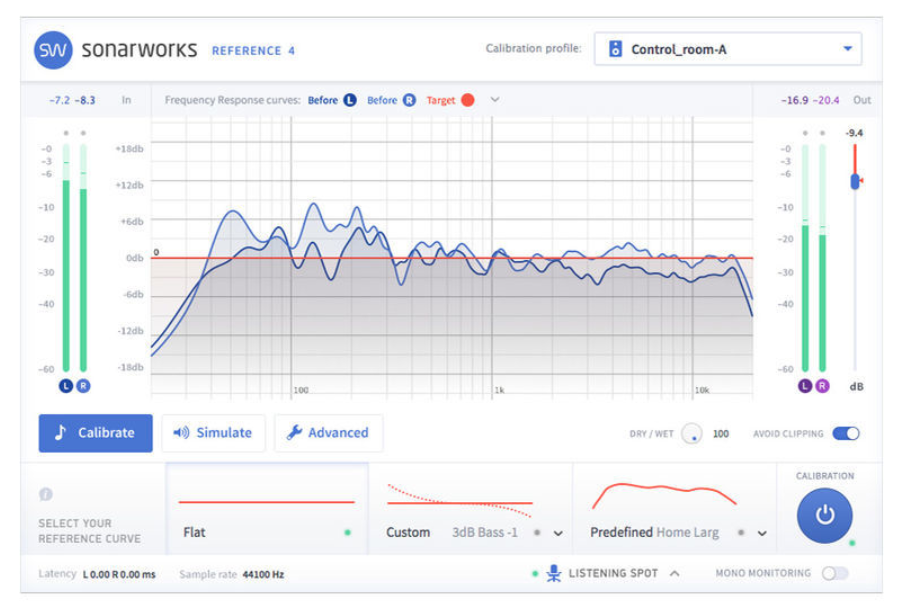Adjust the output gain slider handle
This screenshot has width=909, height=613.
tap(855, 181)
